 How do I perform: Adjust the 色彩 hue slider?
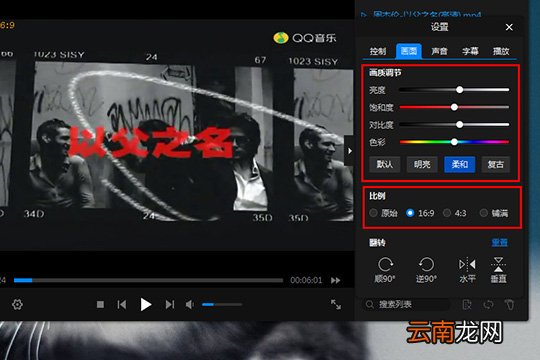(454, 142)
